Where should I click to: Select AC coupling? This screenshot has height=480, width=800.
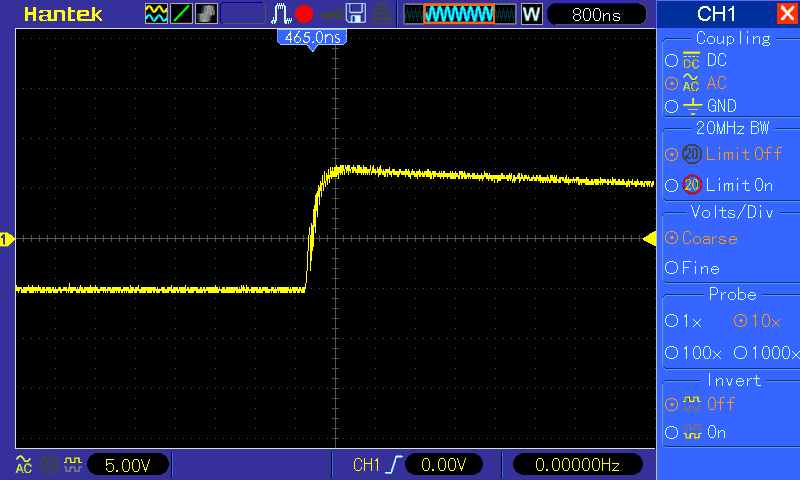pyautogui.click(x=696, y=83)
